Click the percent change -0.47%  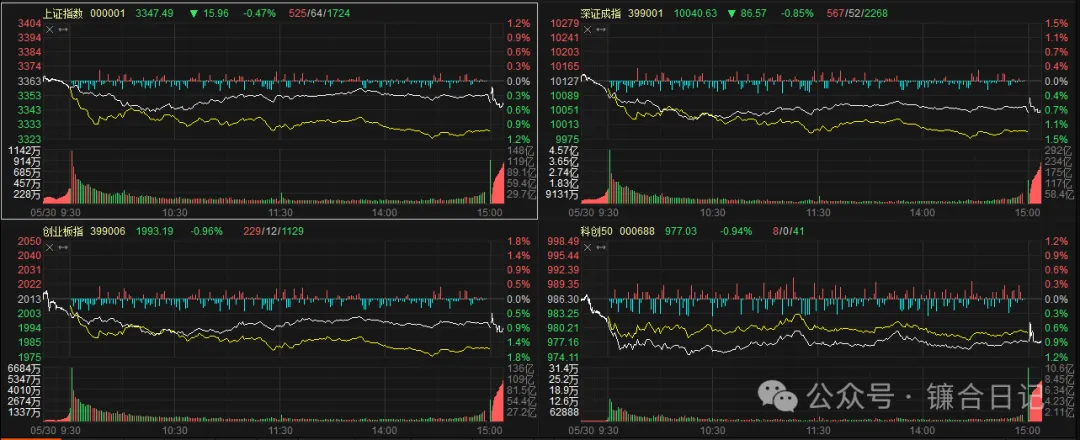262,12
